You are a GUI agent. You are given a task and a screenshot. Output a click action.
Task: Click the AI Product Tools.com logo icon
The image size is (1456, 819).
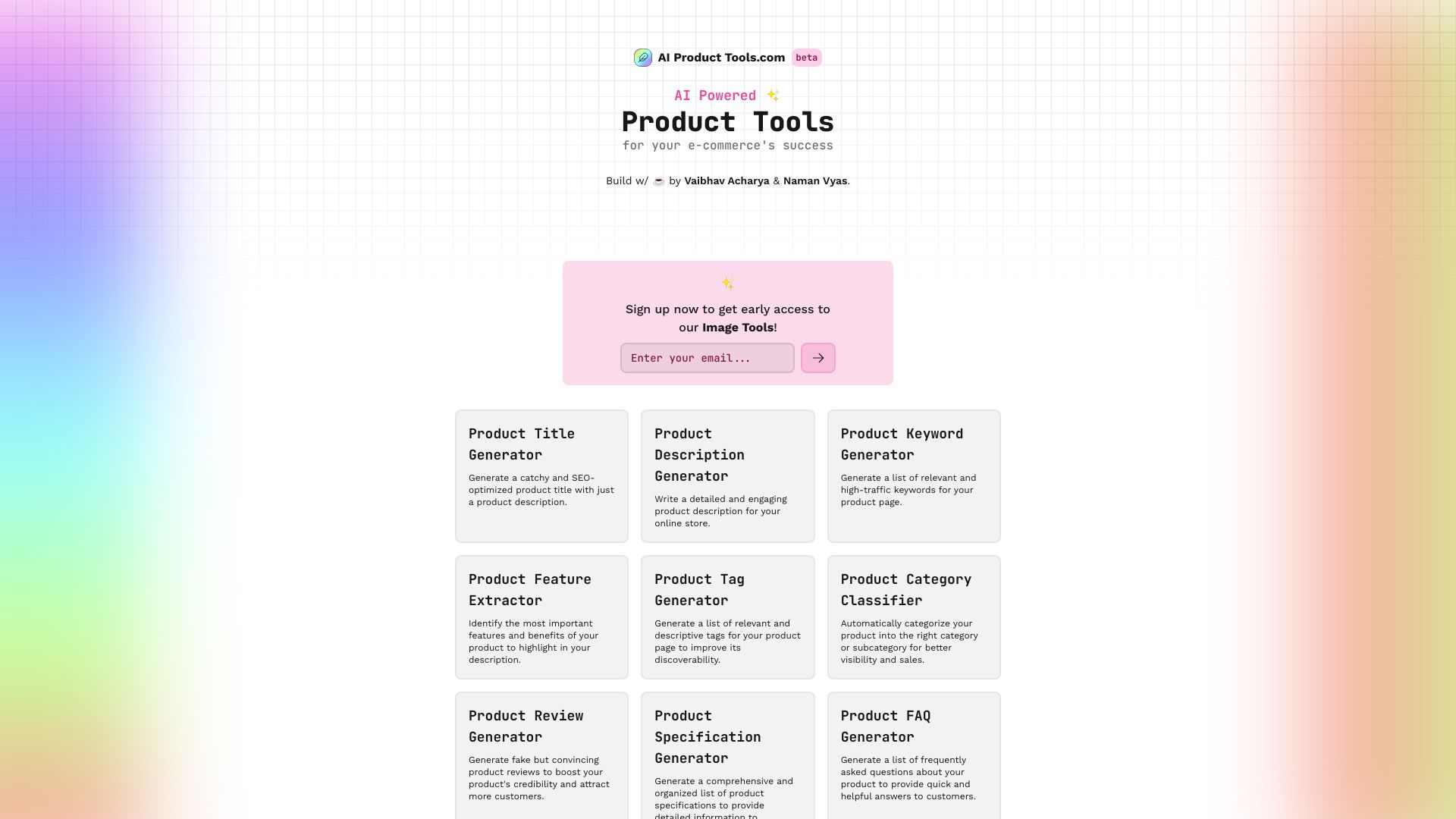642,57
